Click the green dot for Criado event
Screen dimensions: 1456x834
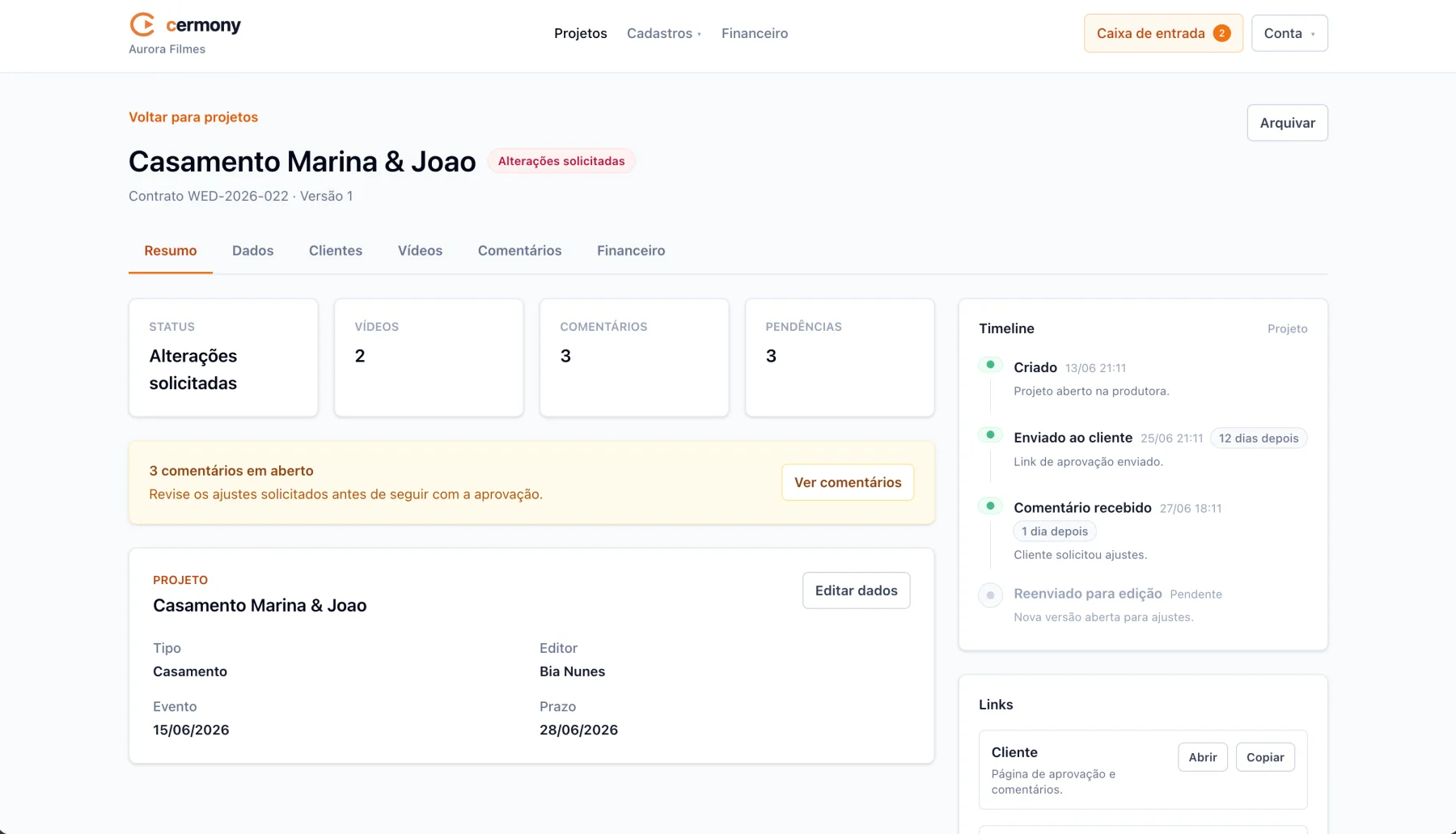click(x=990, y=365)
